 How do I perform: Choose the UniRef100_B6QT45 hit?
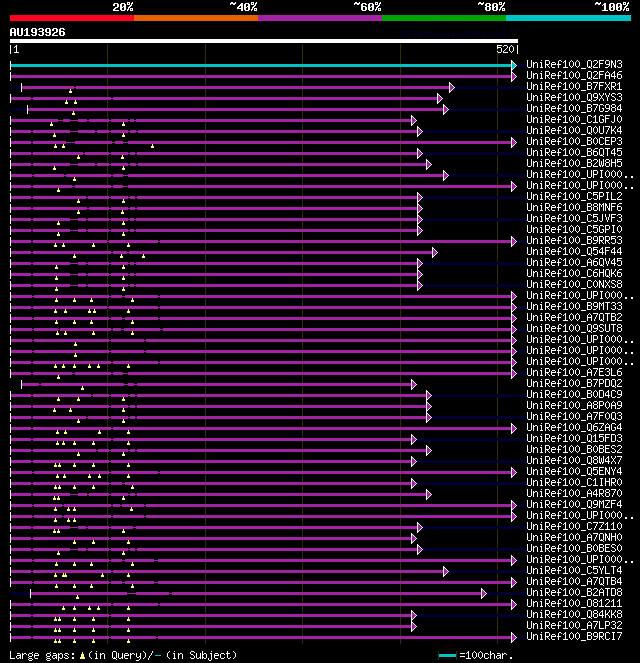coord(574,152)
